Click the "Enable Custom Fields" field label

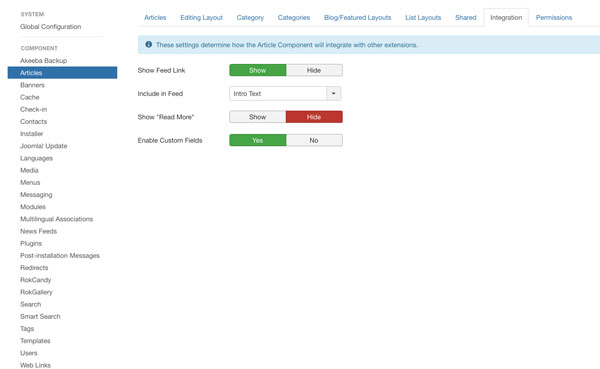(170, 140)
